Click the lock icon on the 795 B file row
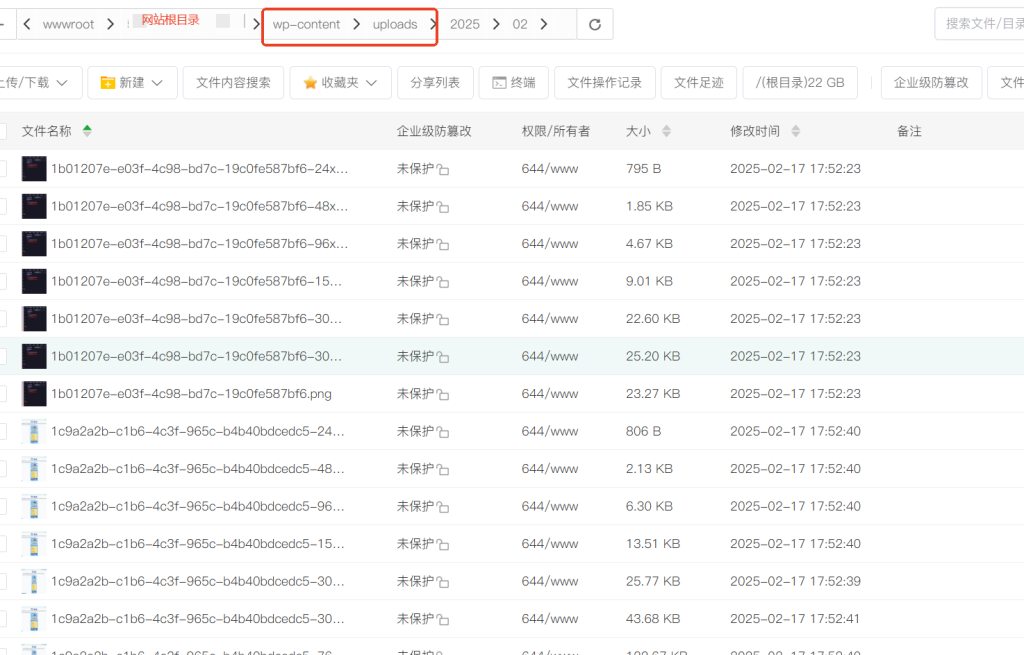The width and height of the screenshot is (1024, 655). [443, 170]
